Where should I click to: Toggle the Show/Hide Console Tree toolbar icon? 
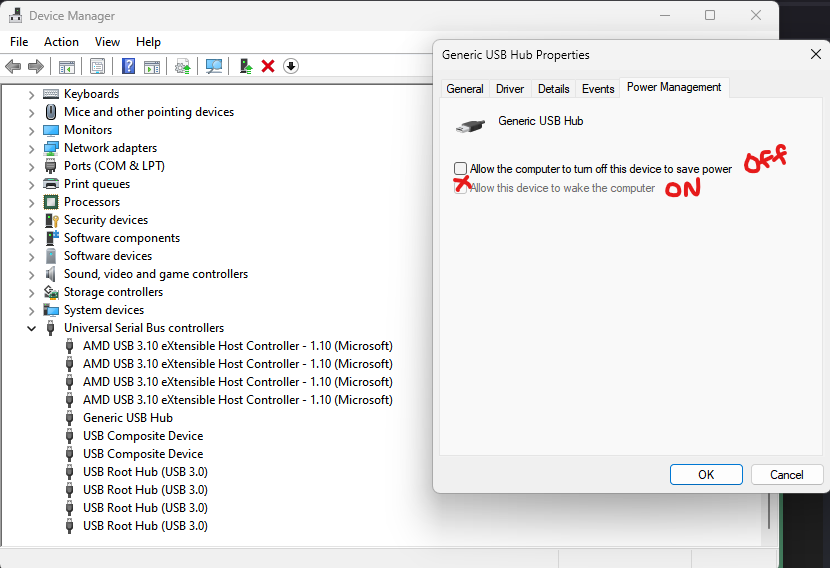67,66
